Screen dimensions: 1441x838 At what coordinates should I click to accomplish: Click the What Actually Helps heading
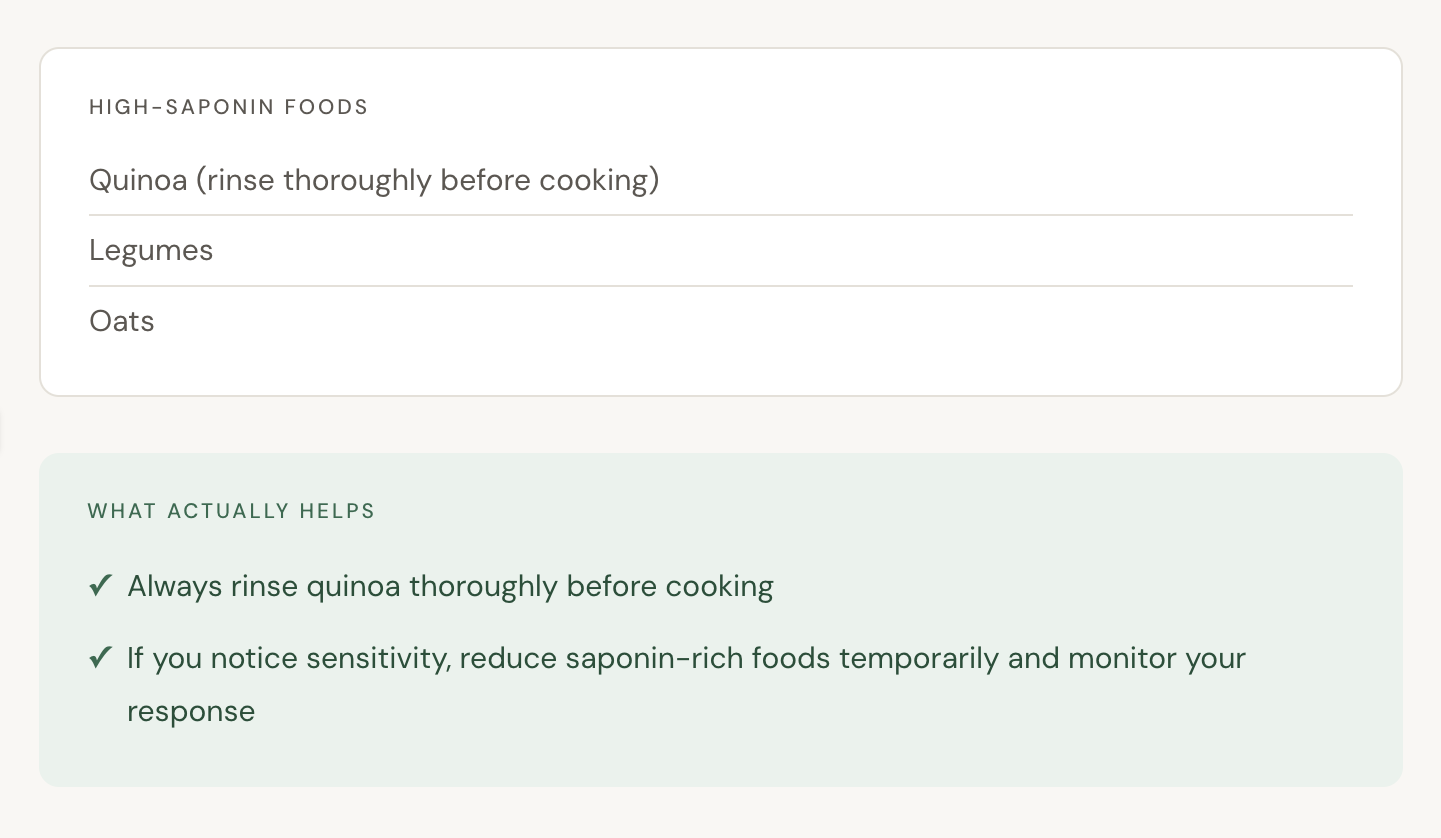[x=231, y=511]
